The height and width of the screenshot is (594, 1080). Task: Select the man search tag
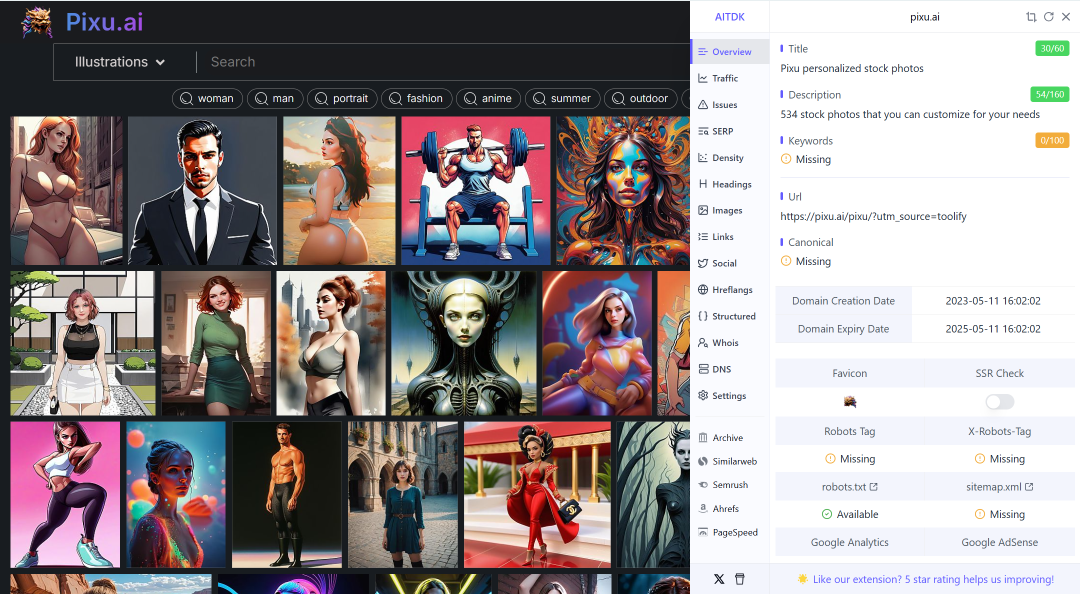pos(275,99)
